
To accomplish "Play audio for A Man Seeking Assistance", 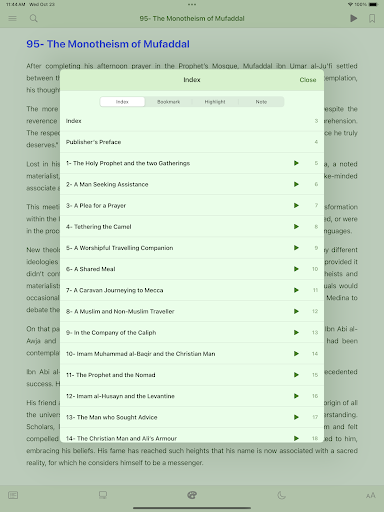I will tap(296, 184).
